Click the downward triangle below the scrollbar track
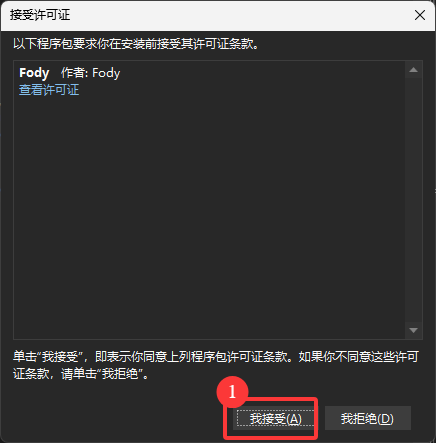This screenshot has width=436, height=443. tap(413, 330)
